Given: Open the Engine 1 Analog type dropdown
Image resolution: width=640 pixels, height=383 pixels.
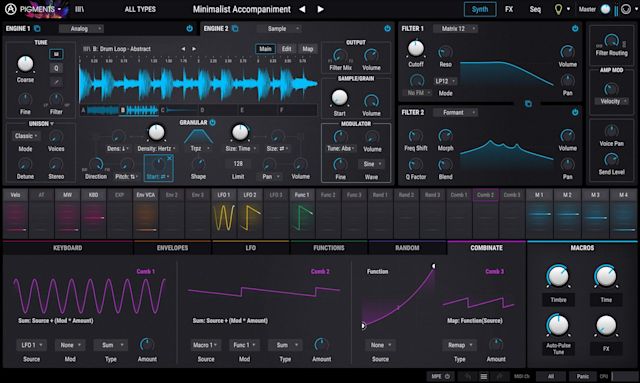Looking at the screenshot, I should (x=81, y=29).
